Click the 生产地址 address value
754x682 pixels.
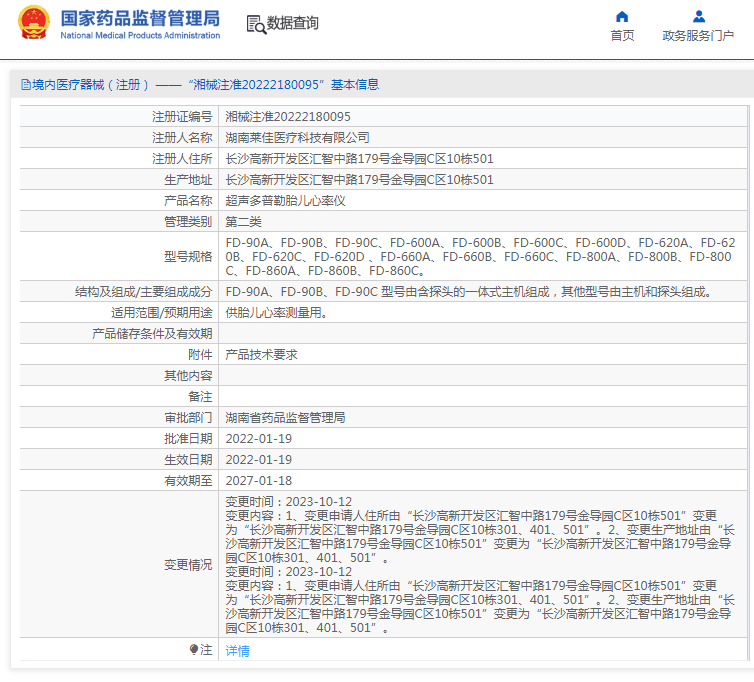point(360,180)
